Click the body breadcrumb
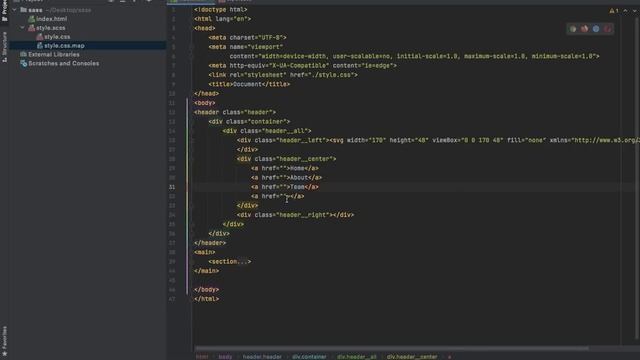This screenshot has height=360, width=640. click(x=225, y=357)
